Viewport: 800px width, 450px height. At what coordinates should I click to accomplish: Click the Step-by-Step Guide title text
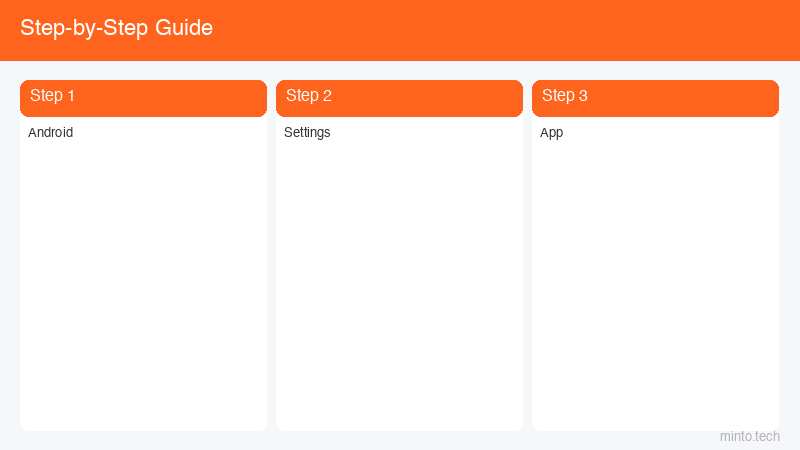coord(116,28)
